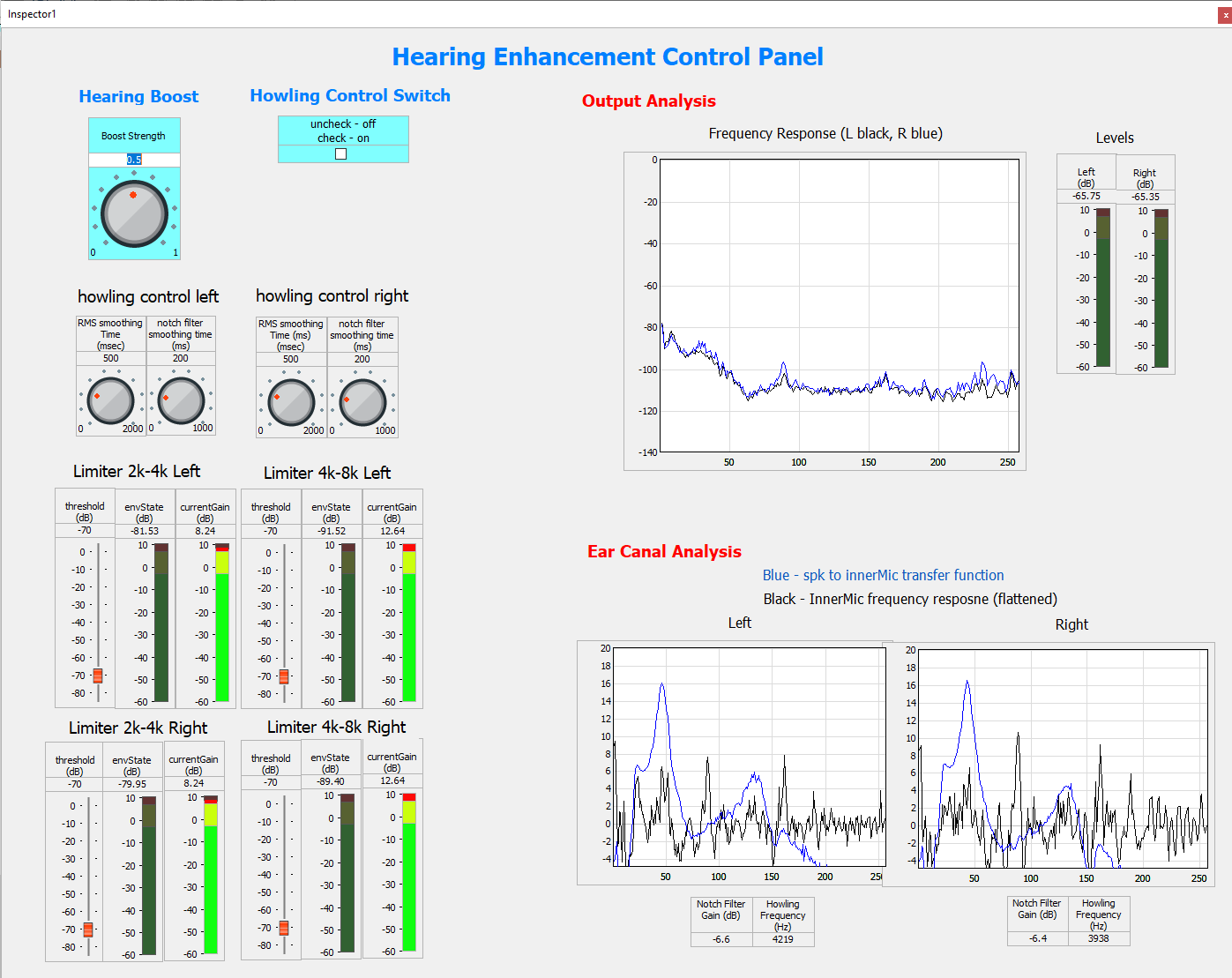Screen dimensions: 1232x978
Task: Click left howling RMS smoothing time knob
Action: 110,401
